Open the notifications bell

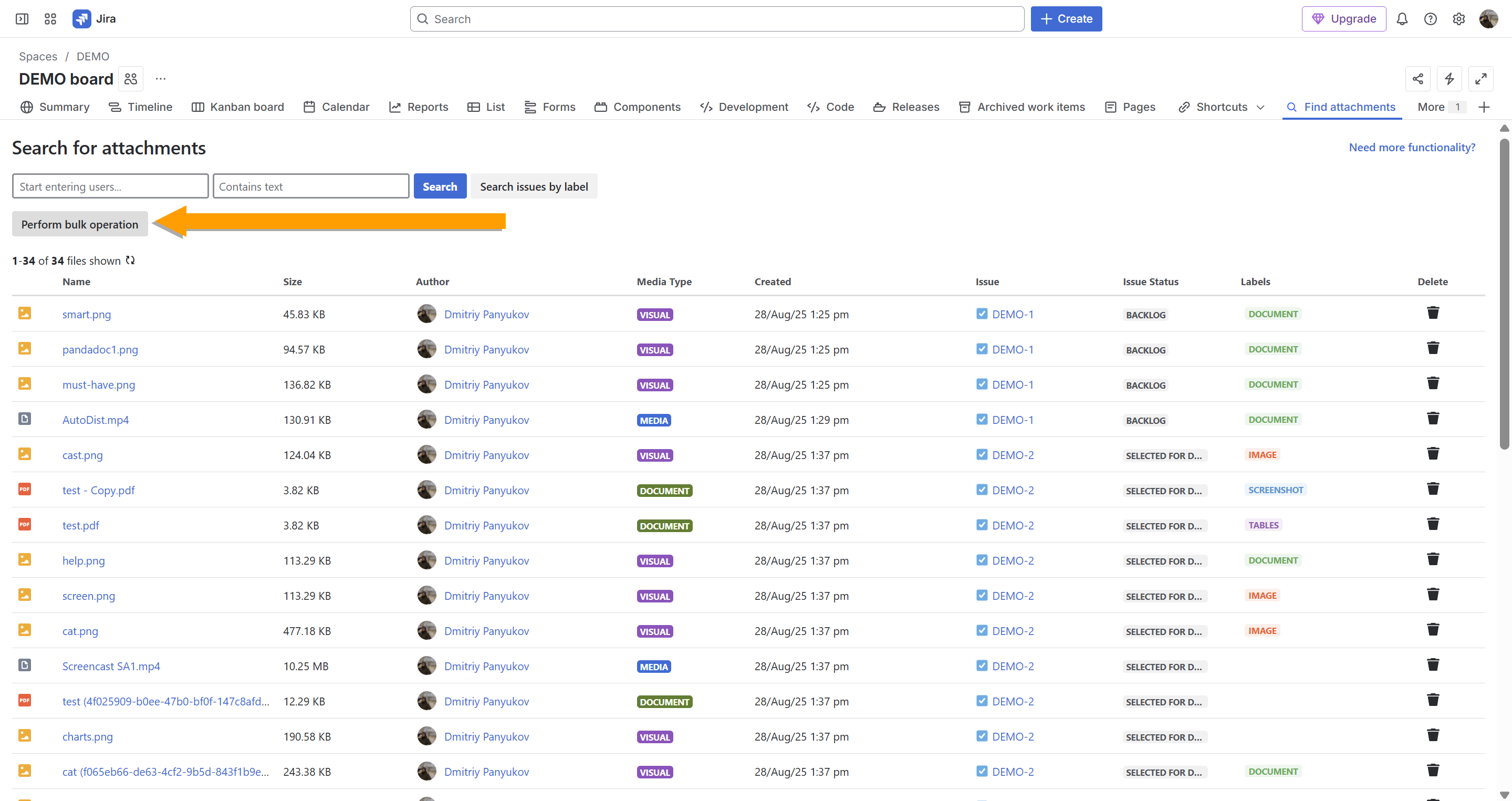(x=1402, y=19)
